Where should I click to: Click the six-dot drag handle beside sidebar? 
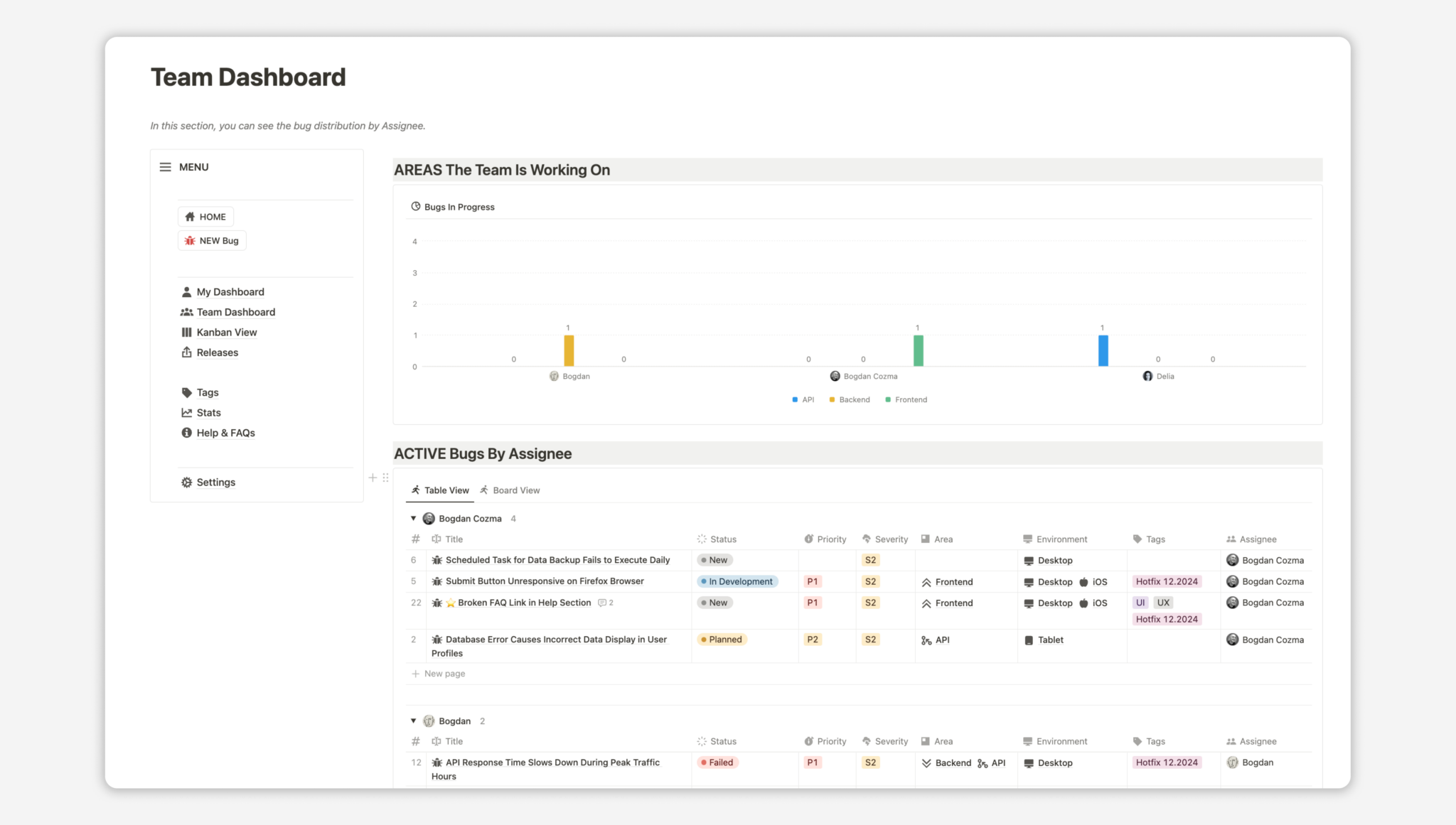385,478
